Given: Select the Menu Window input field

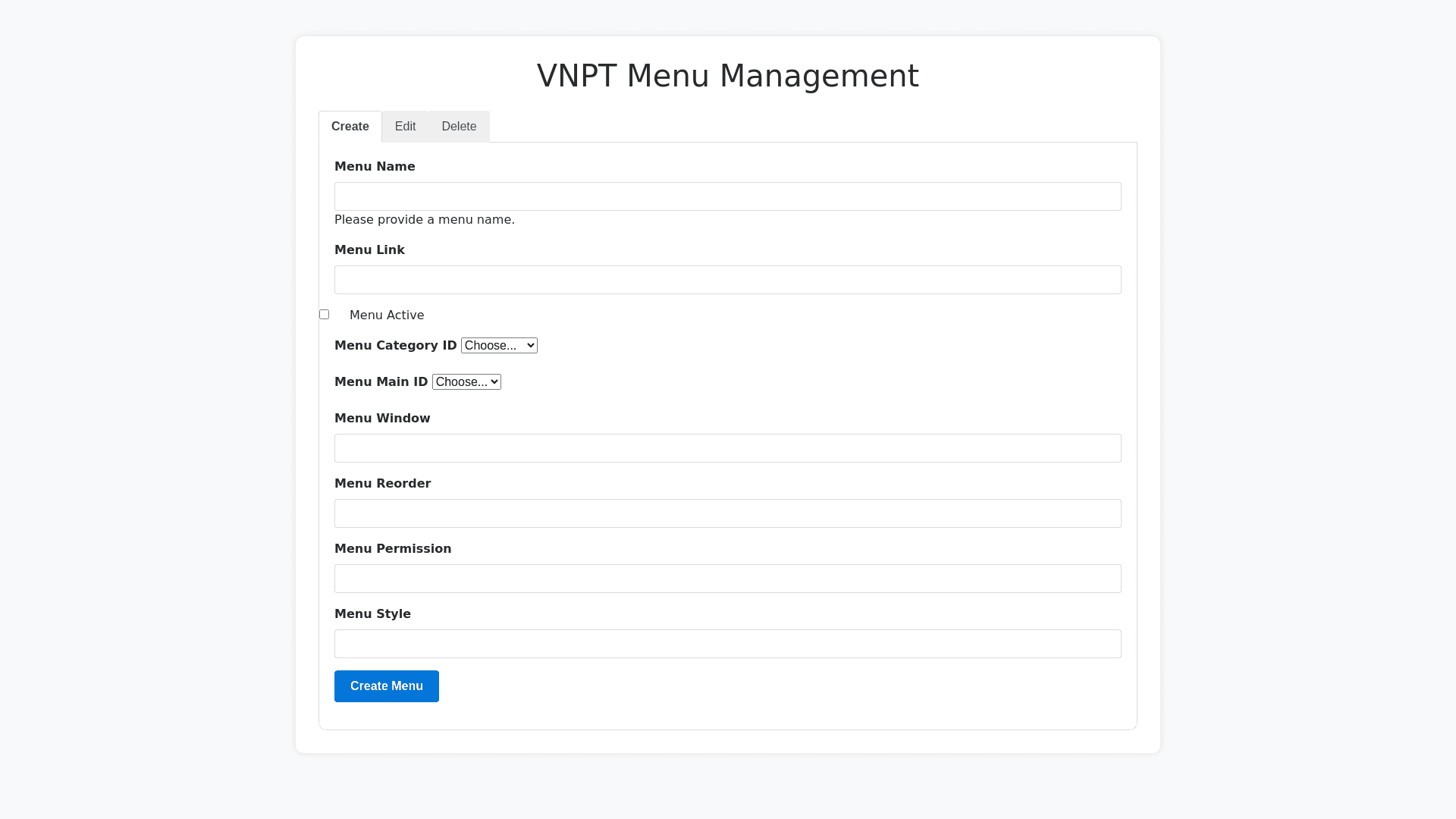Looking at the screenshot, I should click(x=727, y=448).
